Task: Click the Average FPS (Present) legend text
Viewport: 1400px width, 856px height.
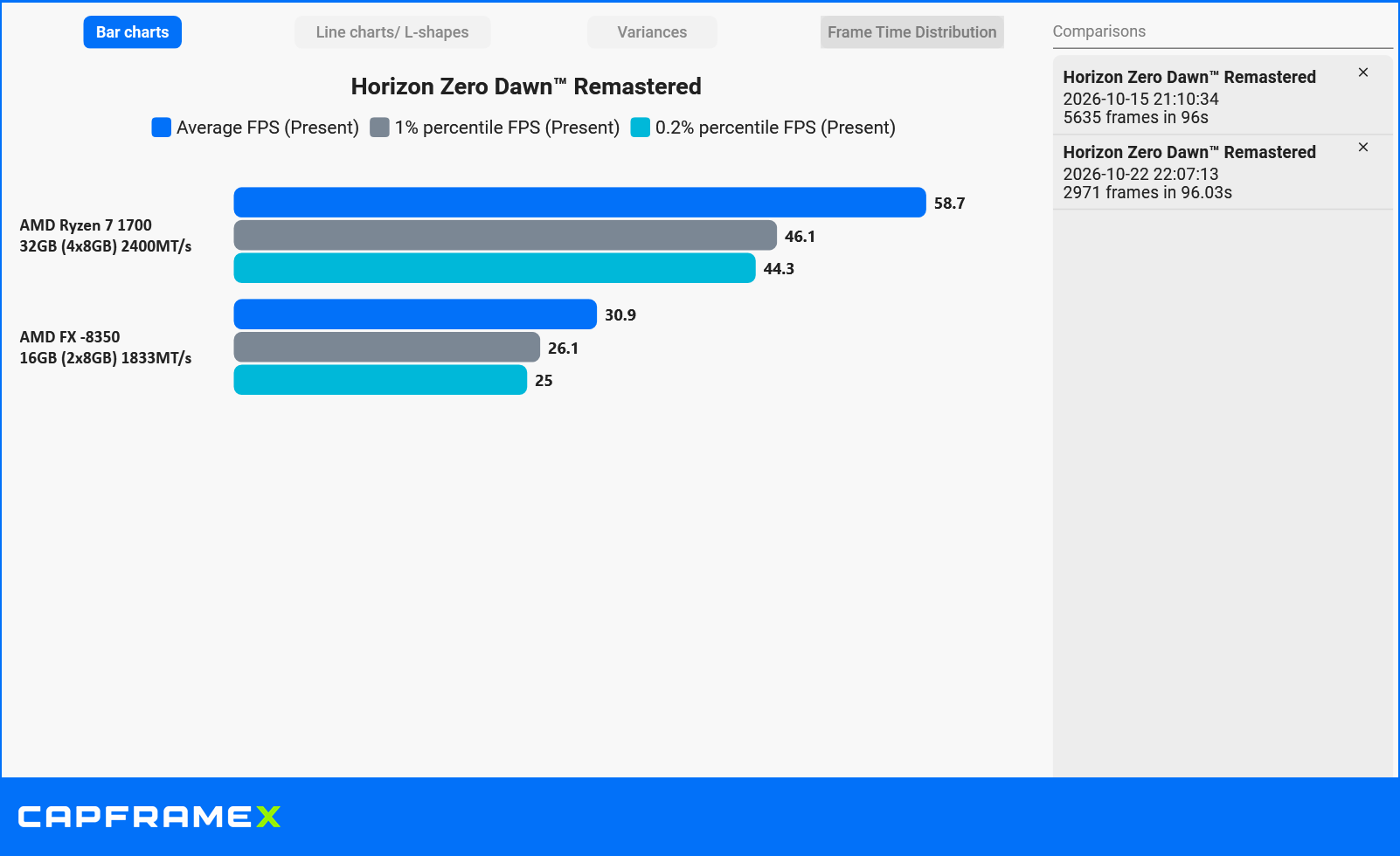Action: click(267, 128)
